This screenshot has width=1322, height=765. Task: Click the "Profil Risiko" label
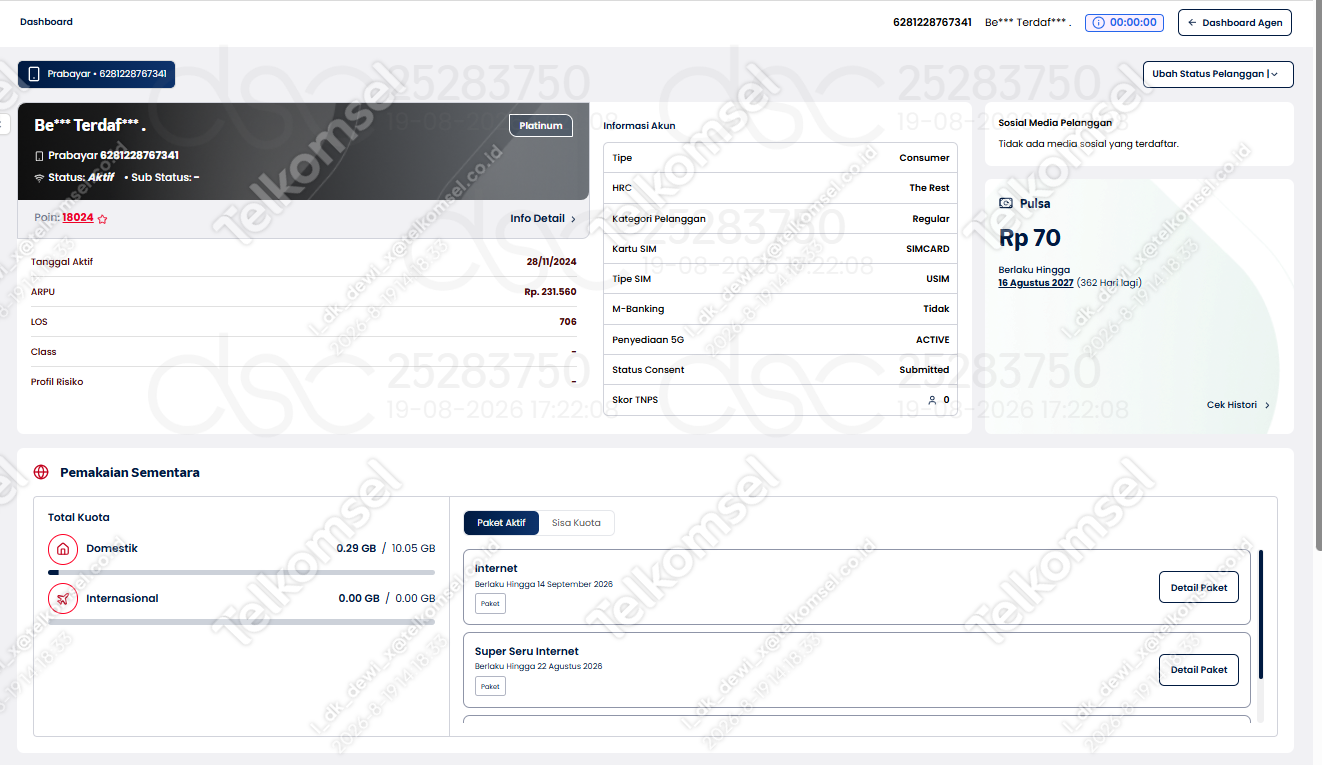click(x=57, y=382)
